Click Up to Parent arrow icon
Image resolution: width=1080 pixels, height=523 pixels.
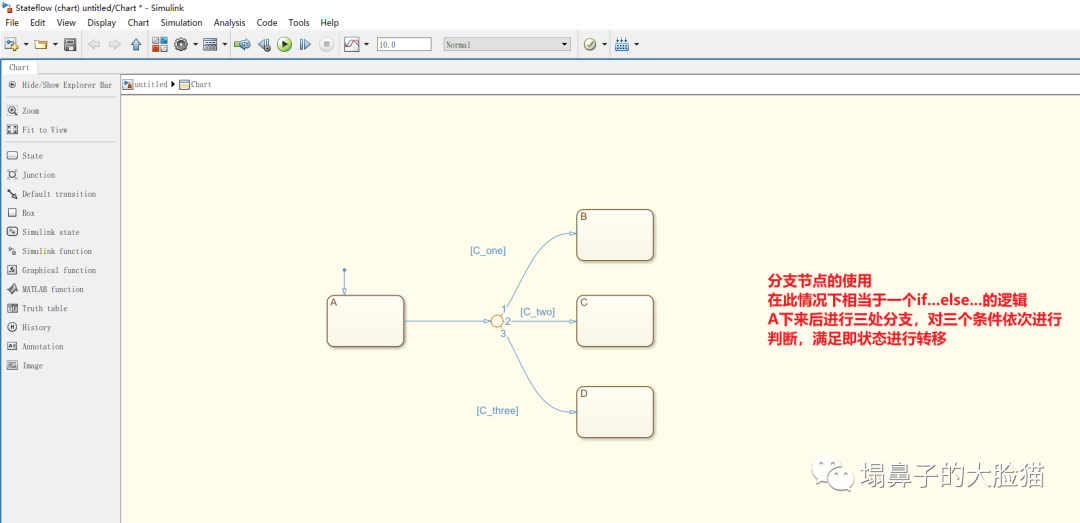point(136,45)
